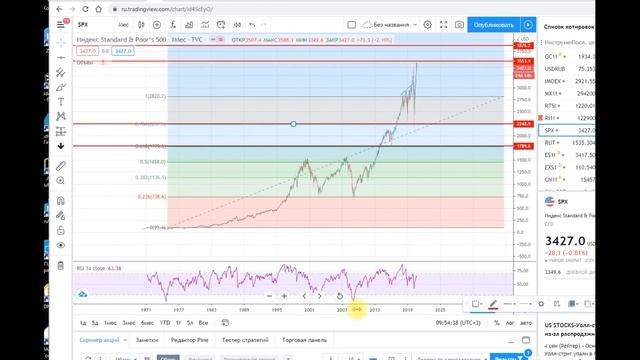This screenshot has width=640, height=360.
Task: Open the 'Скринер акций' tab dropdown
Action: (103, 340)
